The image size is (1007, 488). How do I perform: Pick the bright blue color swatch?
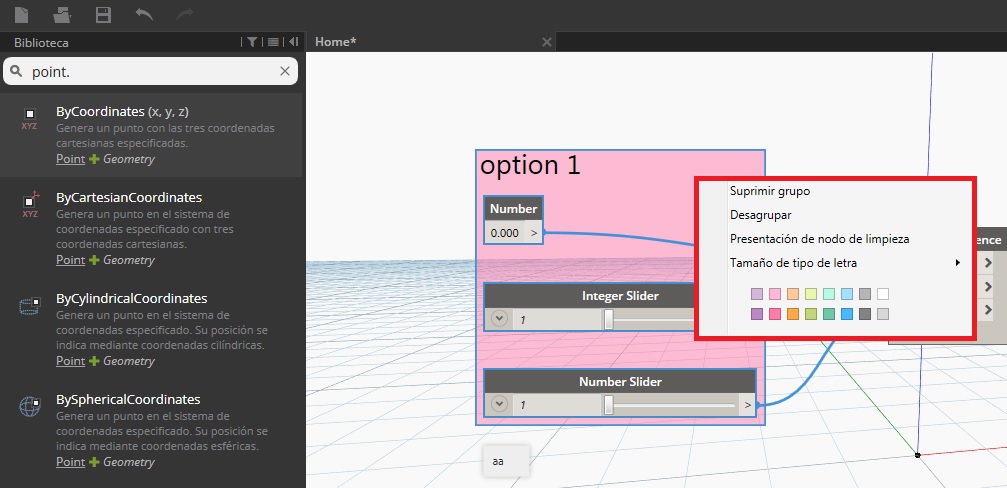tap(846, 314)
